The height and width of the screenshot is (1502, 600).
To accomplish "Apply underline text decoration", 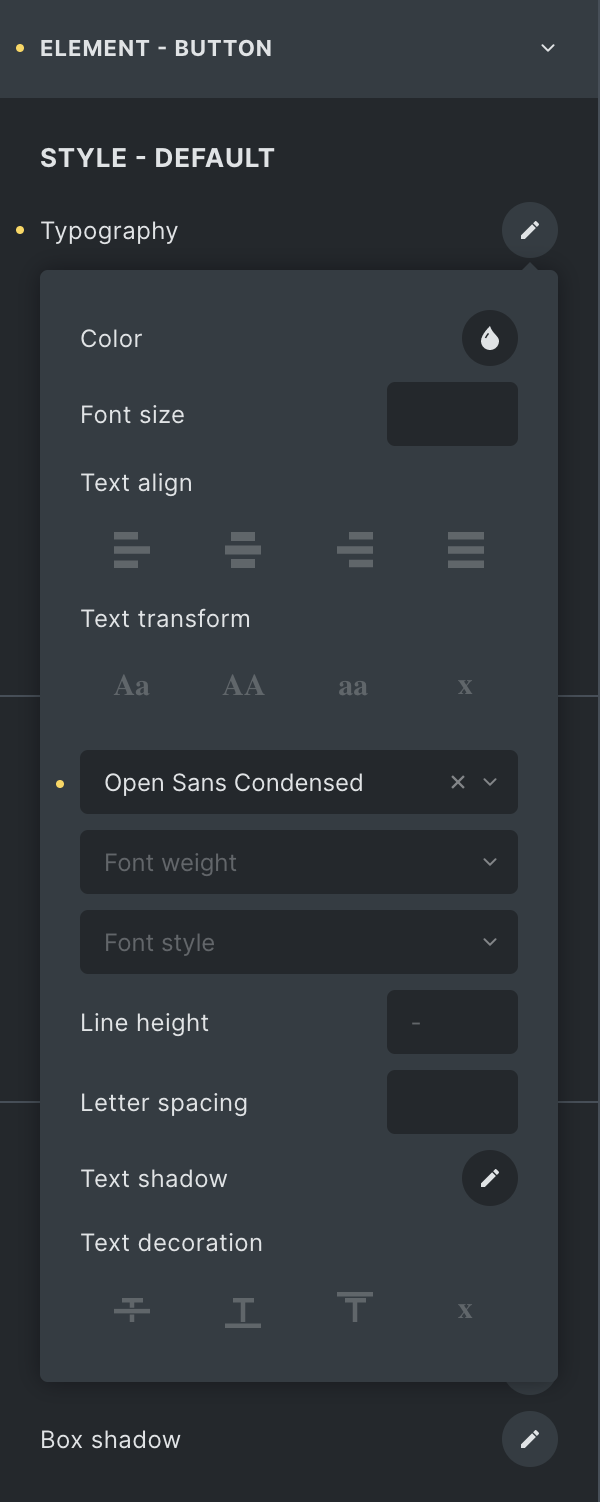I will [243, 1310].
